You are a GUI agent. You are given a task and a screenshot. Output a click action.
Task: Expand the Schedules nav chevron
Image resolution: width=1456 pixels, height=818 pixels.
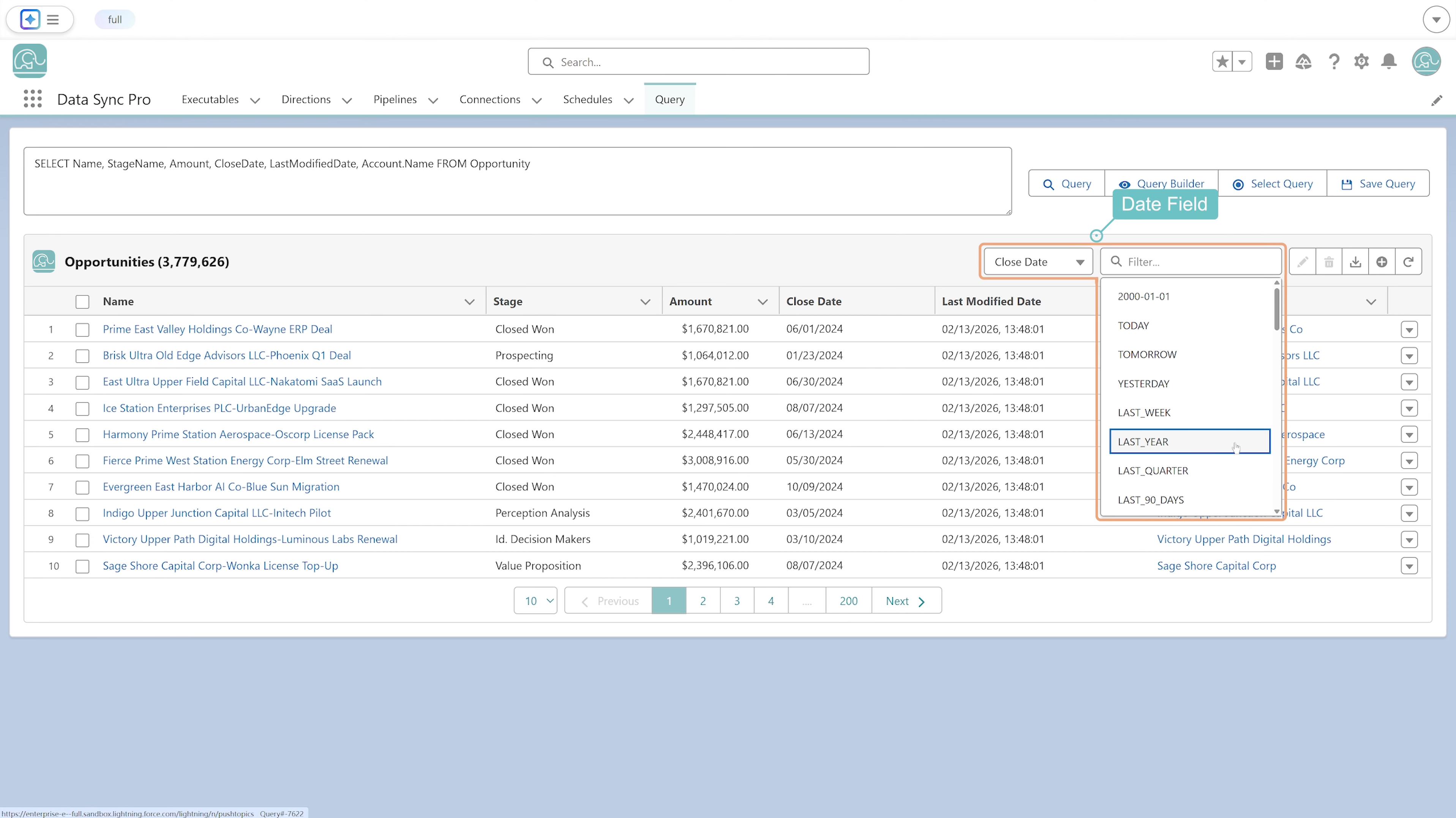click(x=629, y=101)
